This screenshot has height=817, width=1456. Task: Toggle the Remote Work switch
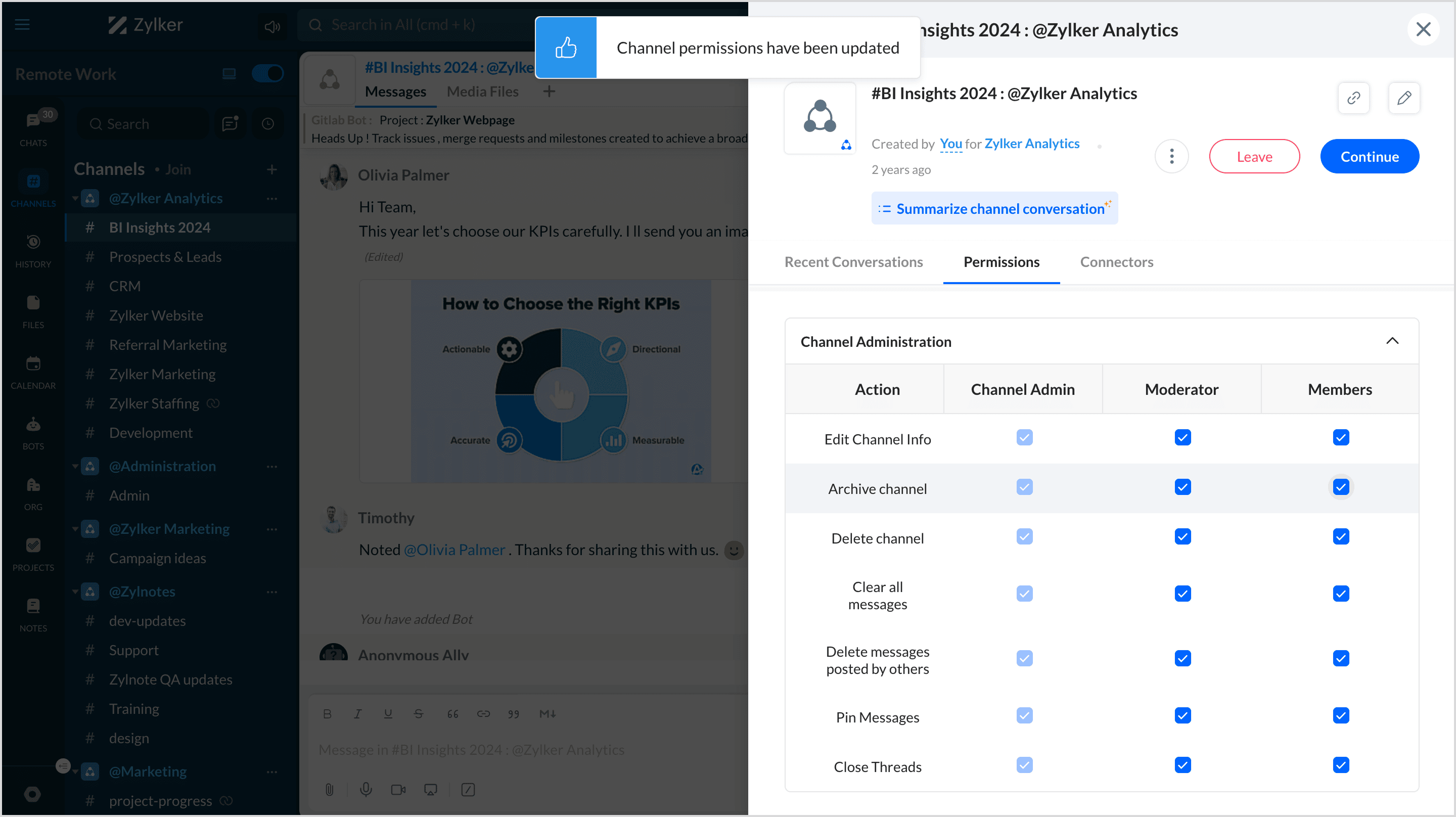coord(267,73)
